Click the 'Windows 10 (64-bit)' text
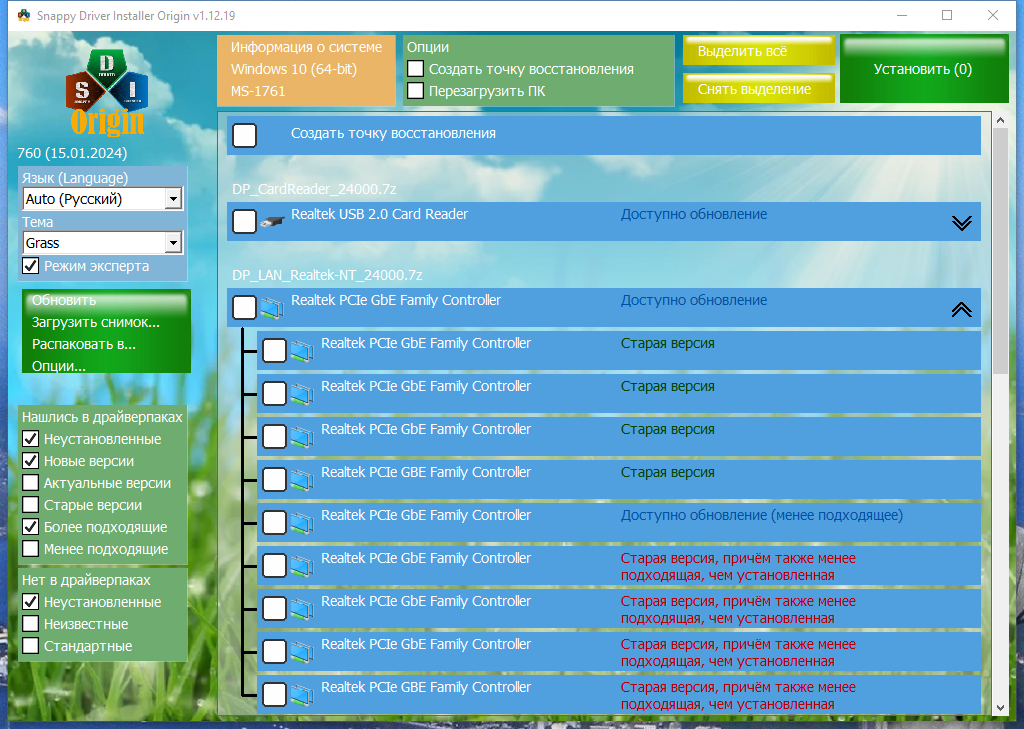Image resolution: width=1024 pixels, height=729 pixels. [294, 69]
